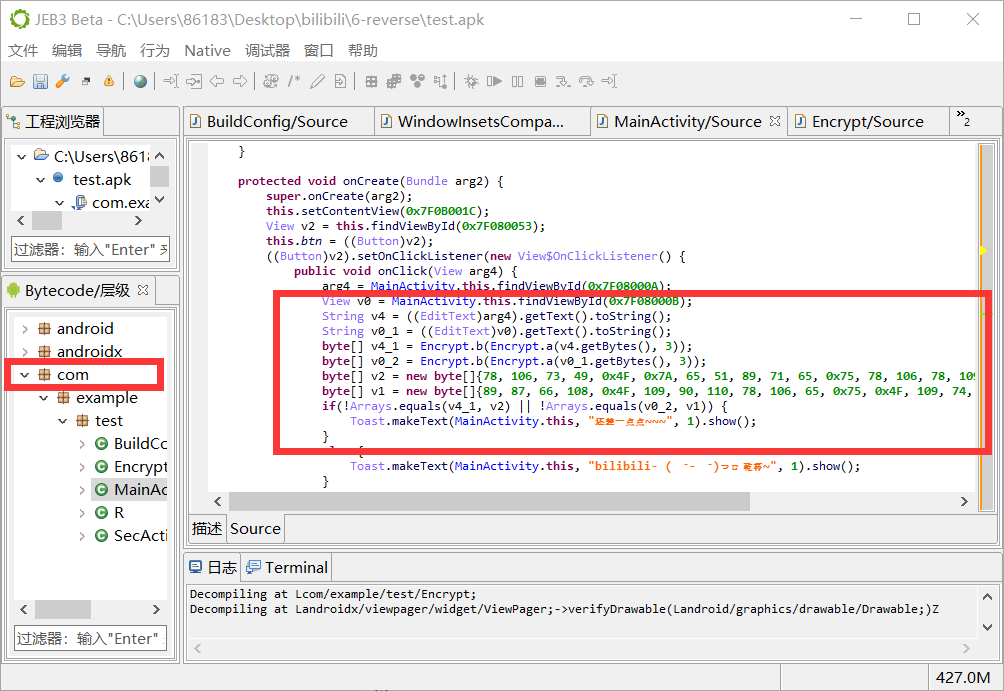1004x691 pixels.
Task: Open the 文件 menu
Action: pyautogui.click(x=23, y=51)
